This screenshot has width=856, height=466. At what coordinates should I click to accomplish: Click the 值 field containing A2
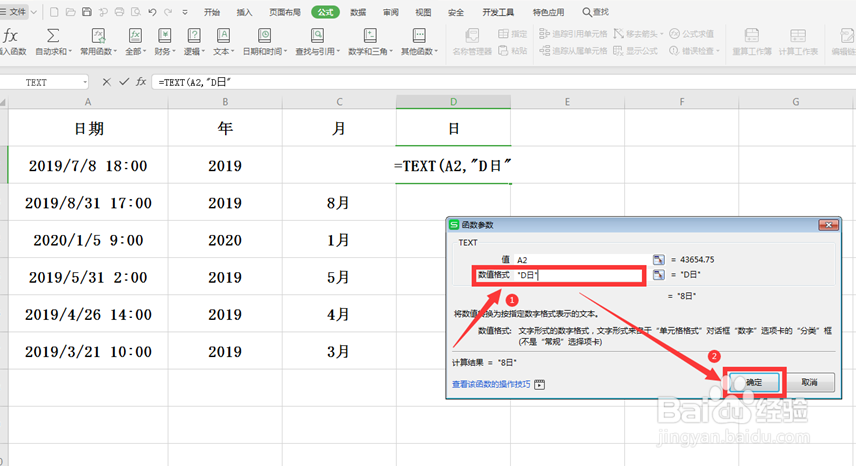580,260
